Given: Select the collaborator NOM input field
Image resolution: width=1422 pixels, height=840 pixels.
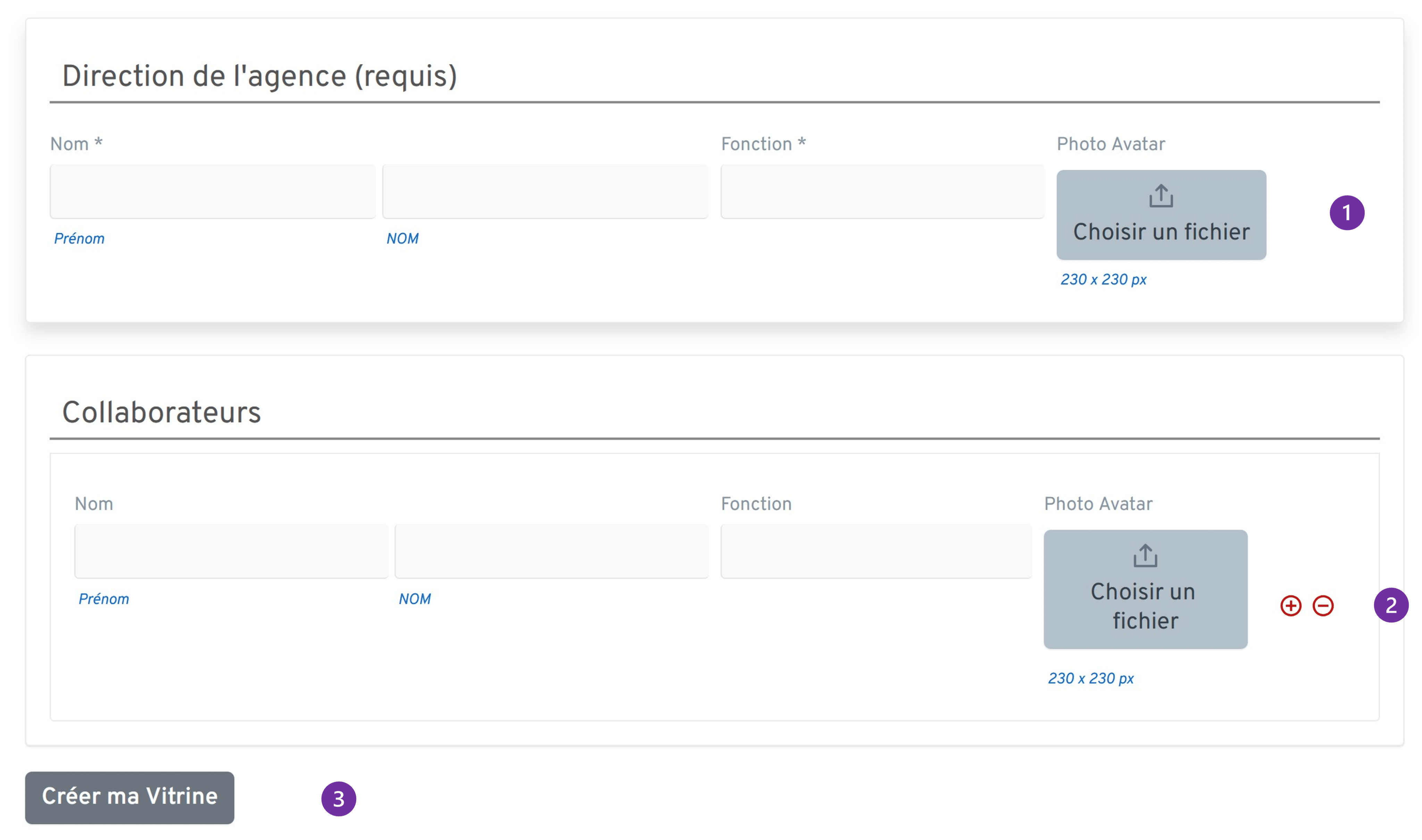Looking at the screenshot, I should pos(551,551).
